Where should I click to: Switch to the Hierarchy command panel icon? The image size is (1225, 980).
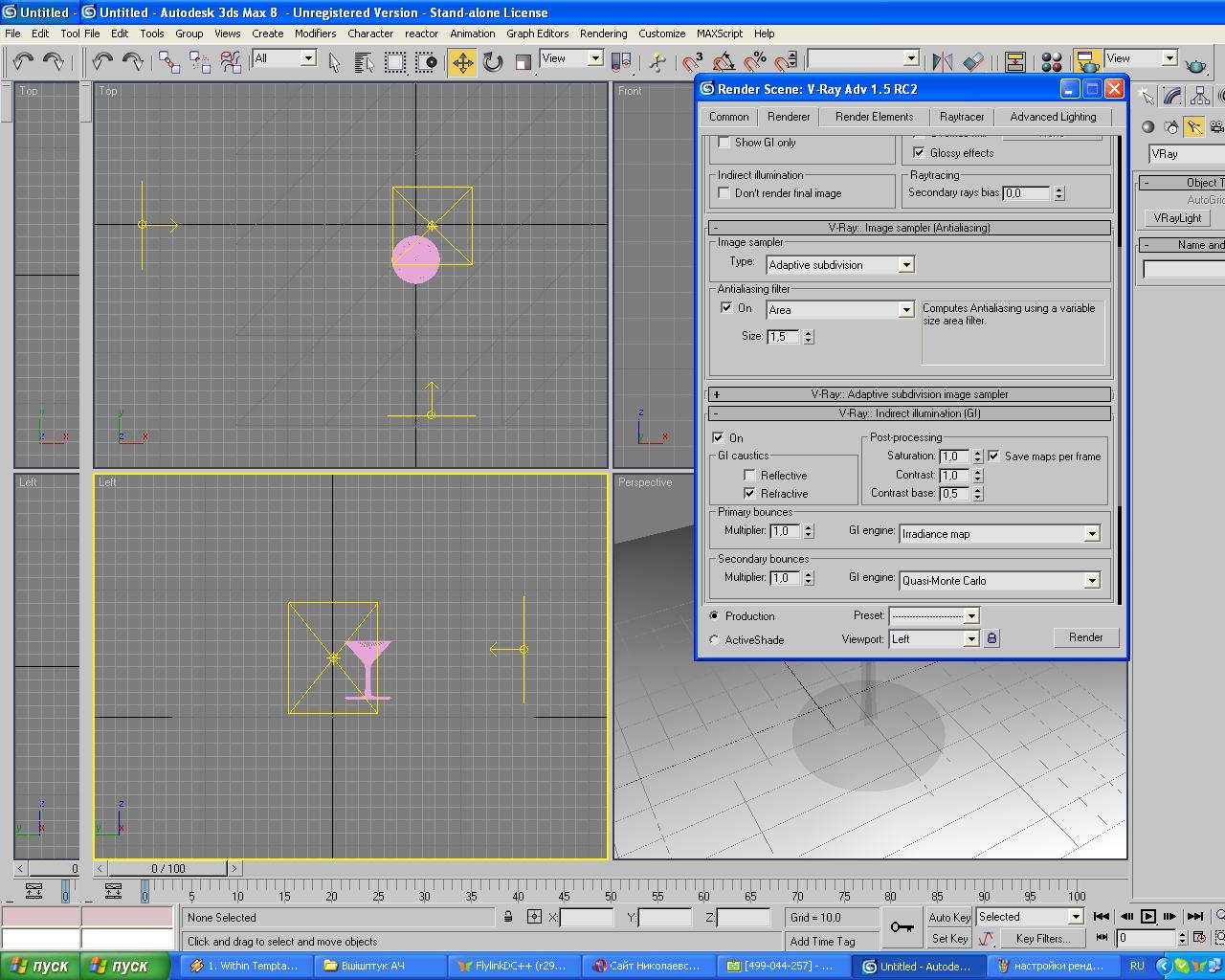1198,96
